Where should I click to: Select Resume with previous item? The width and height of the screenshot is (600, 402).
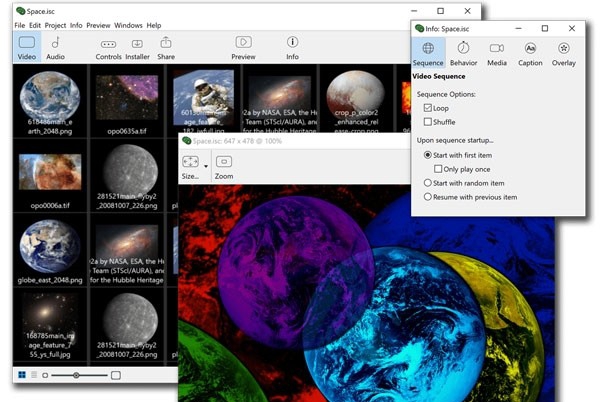[429, 197]
